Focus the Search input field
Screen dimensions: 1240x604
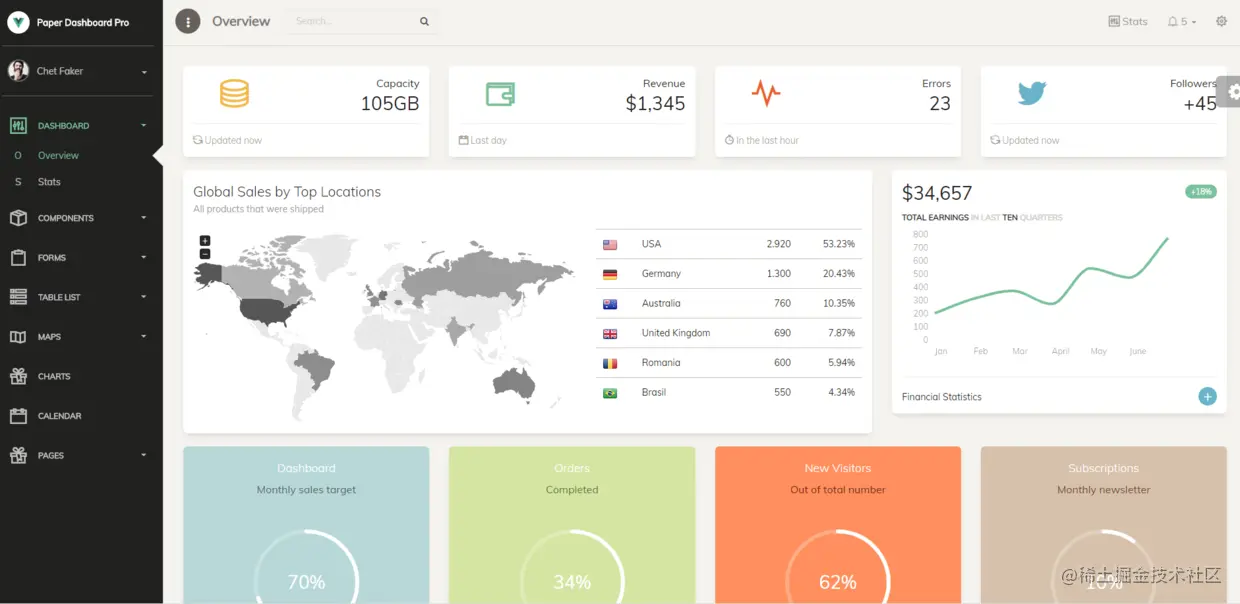tap(353, 21)
